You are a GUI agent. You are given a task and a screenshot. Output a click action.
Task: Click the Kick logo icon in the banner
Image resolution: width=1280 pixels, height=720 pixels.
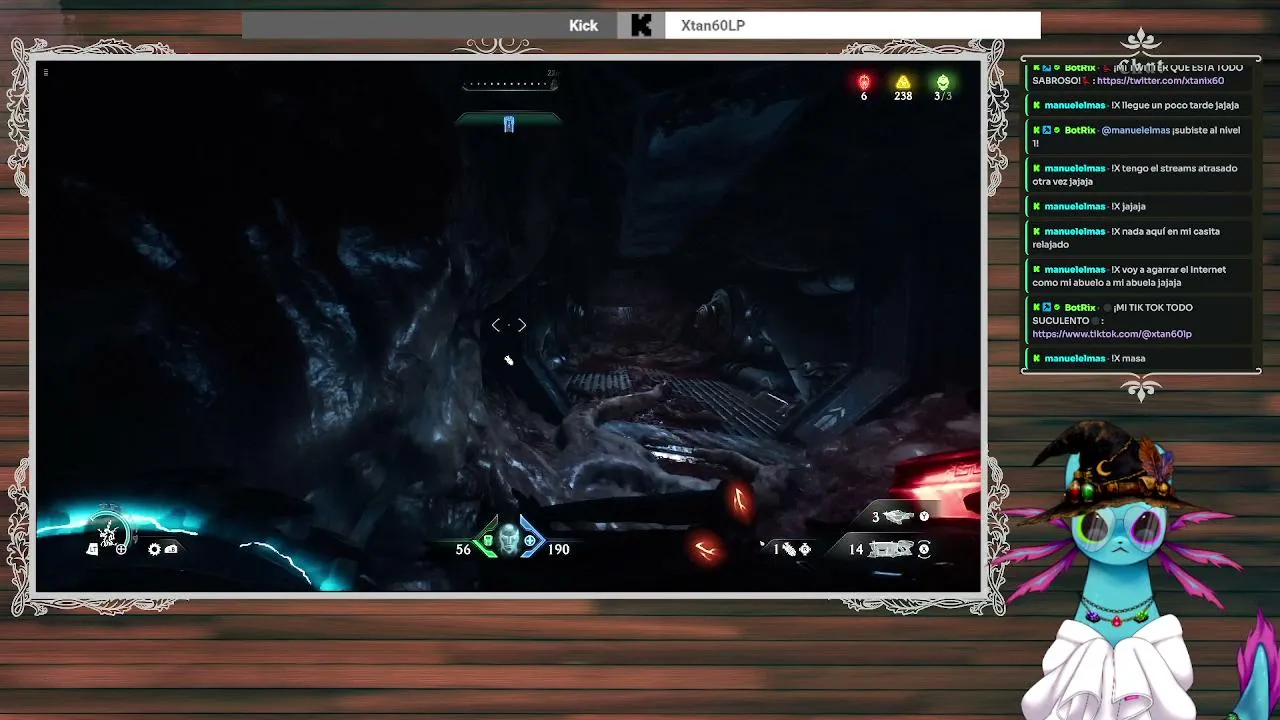tap(641, 25)
